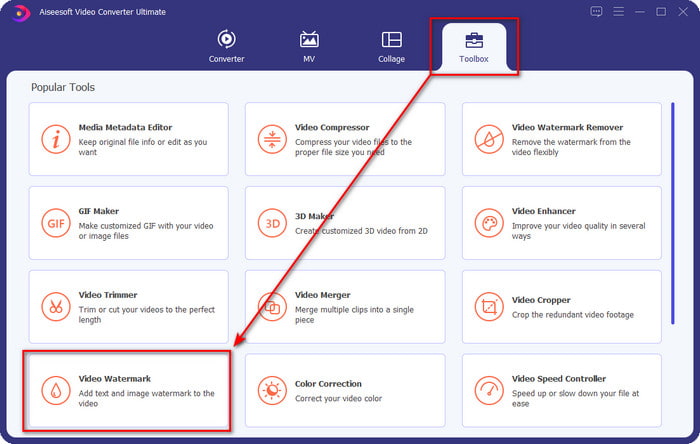Viewport: 700px width, 444px height.
Task: Maximize the Aiseesoft window
Action: pyautogui.click(x=661, y=12)
